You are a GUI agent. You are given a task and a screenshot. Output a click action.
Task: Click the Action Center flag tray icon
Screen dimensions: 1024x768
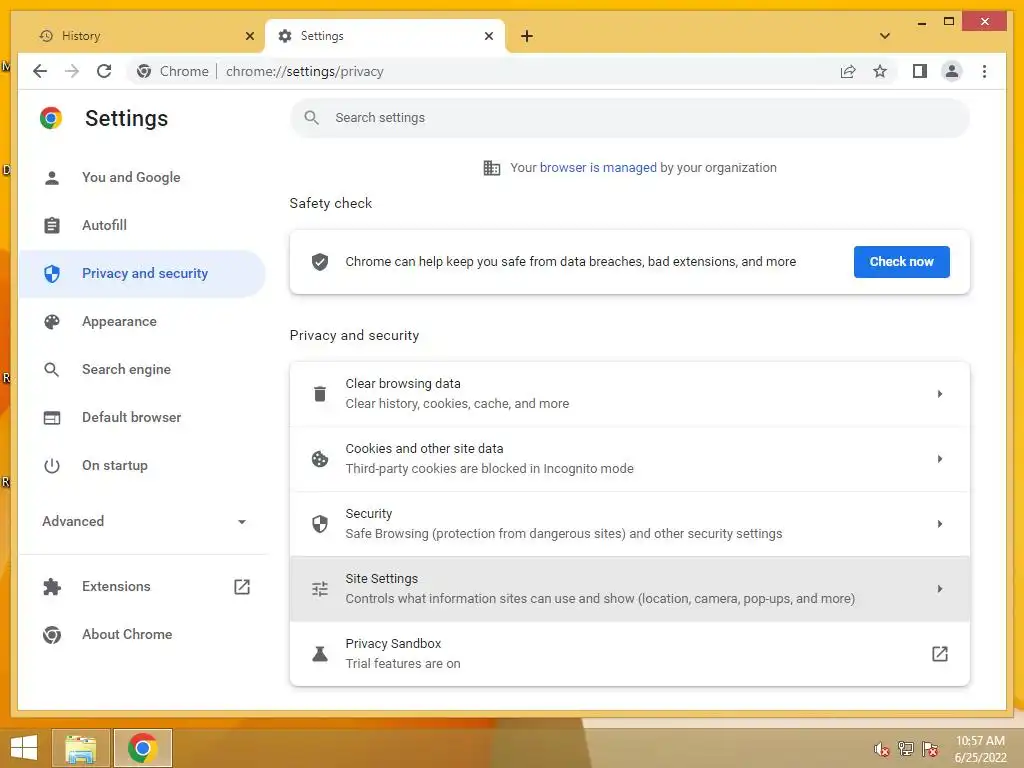[x=930, y=749]
